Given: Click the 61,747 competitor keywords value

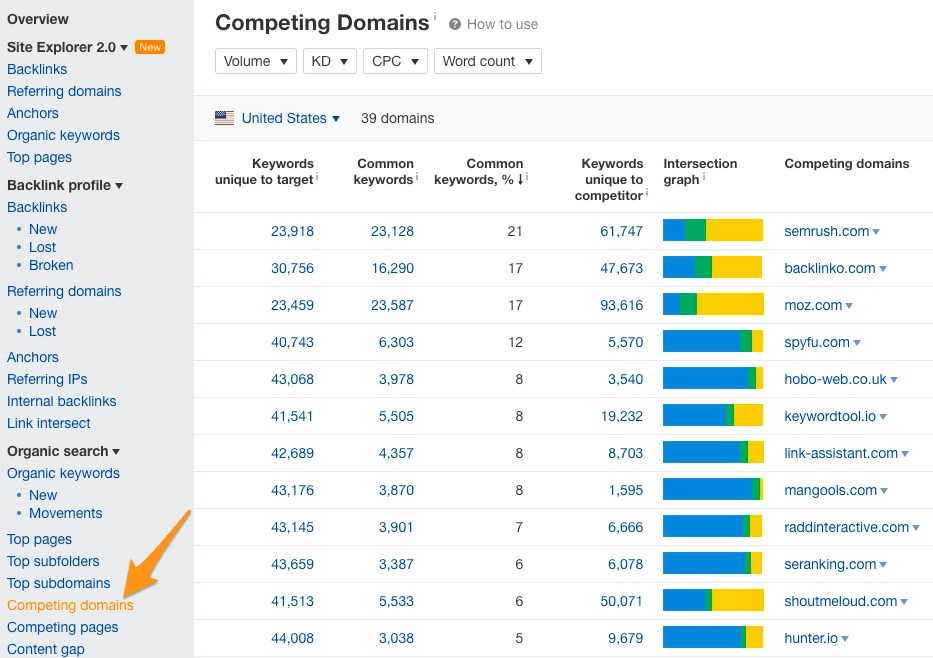Looking at the screenshot, I should pos(621,231).
